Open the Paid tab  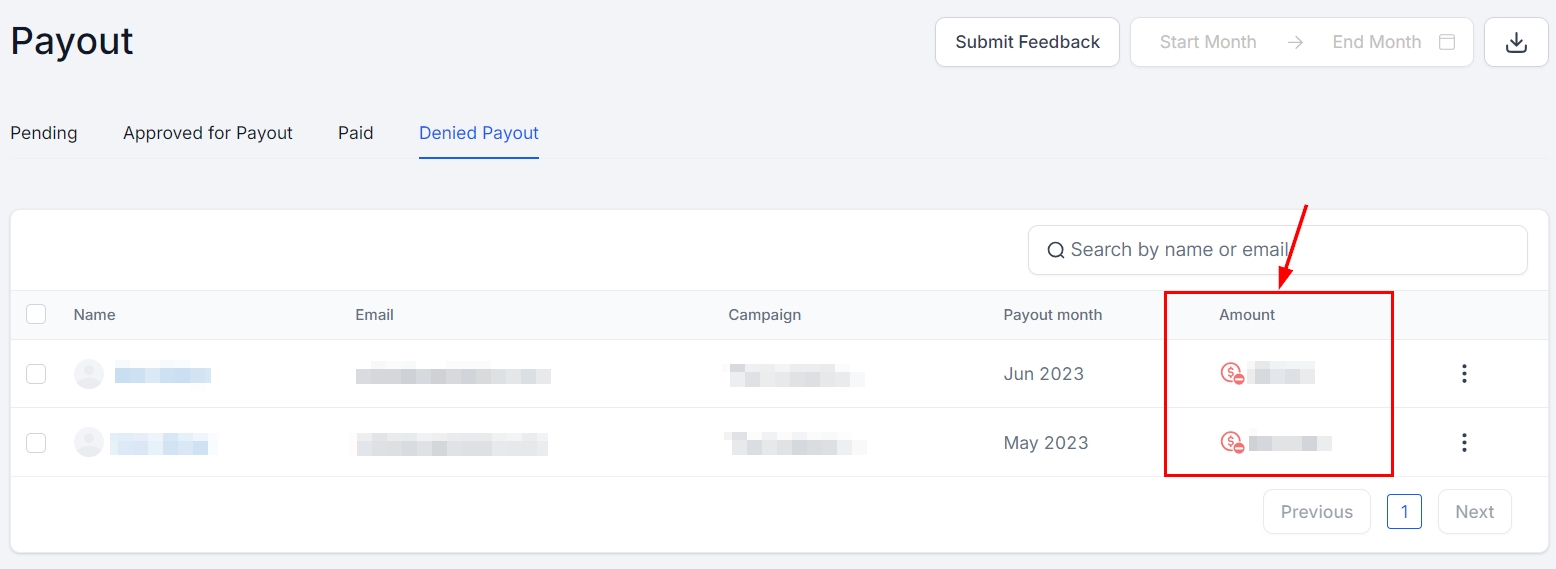pos(356,133)
